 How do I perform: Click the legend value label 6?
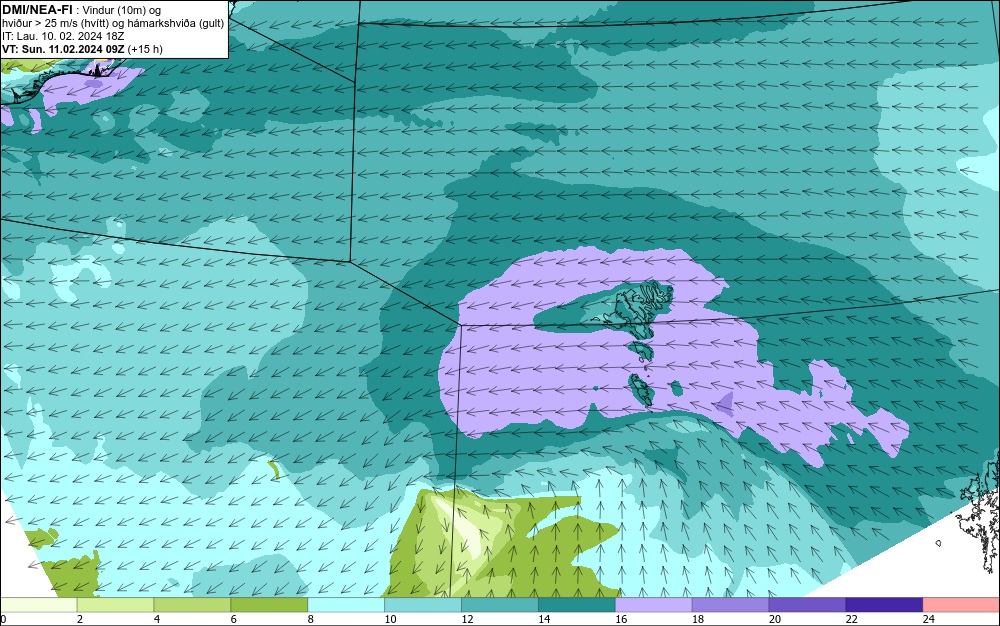point(234,619)
